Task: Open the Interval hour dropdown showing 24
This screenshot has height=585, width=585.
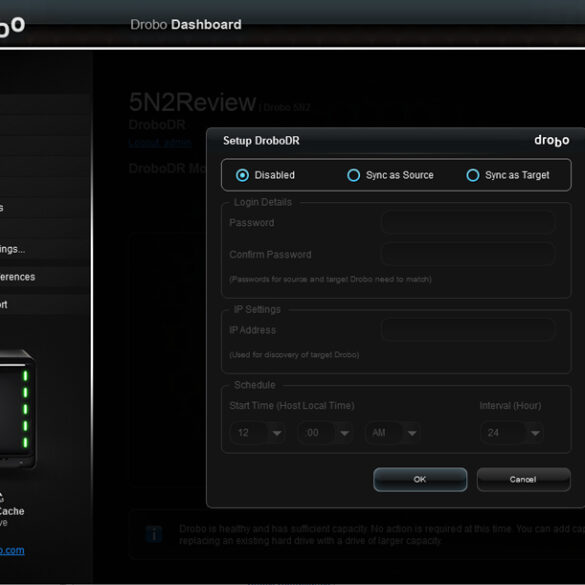Action: (512, 433)
